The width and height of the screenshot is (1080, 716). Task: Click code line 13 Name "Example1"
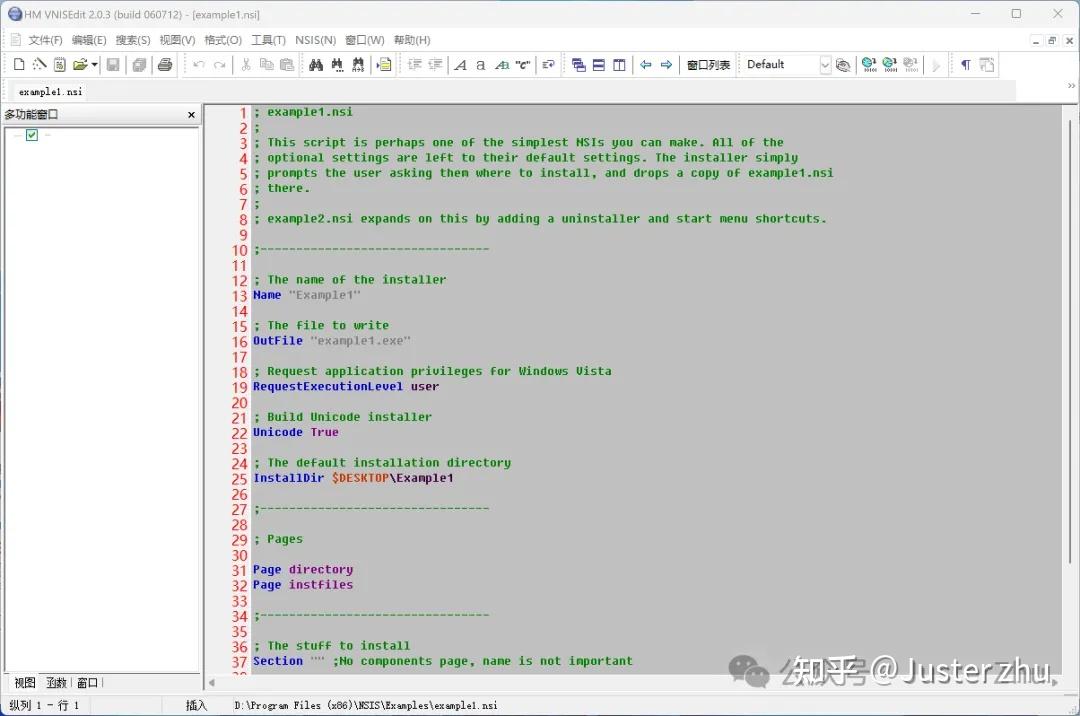click(307, 295)
